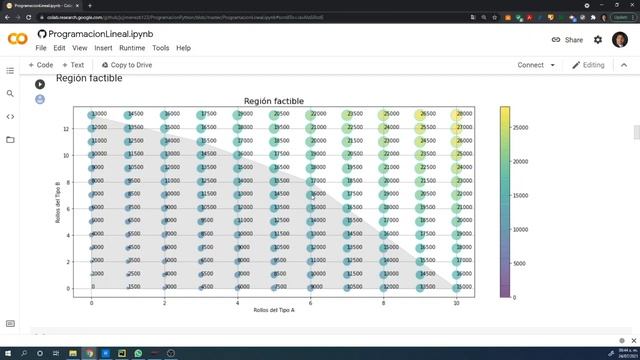Open the user account avatar in Colab
The image size is (640, 360).
coord(620,40)
